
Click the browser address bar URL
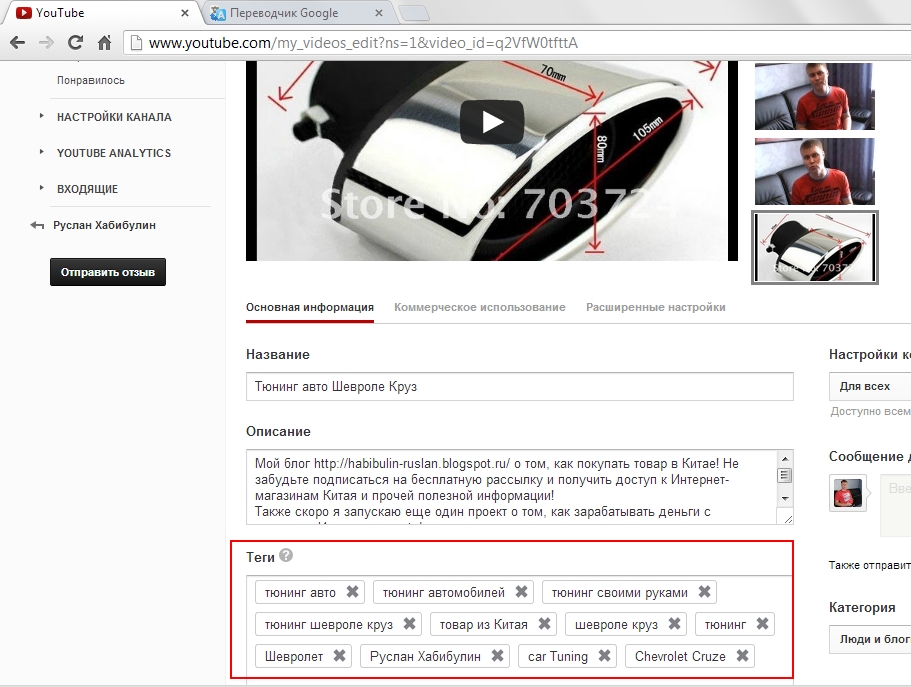tap(363, 43)
